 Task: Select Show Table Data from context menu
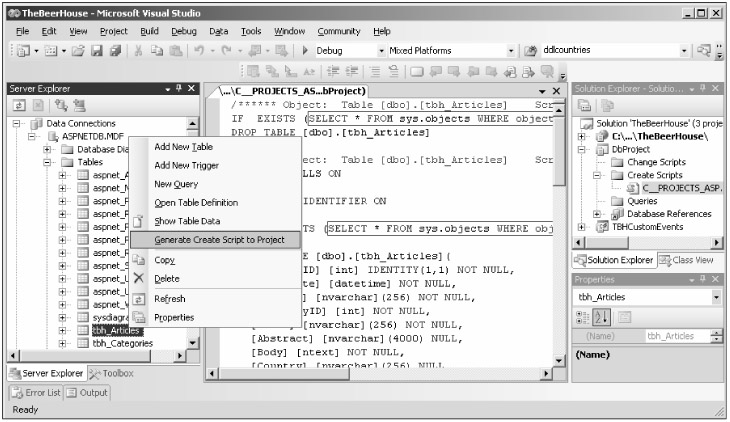click(187, 221)
